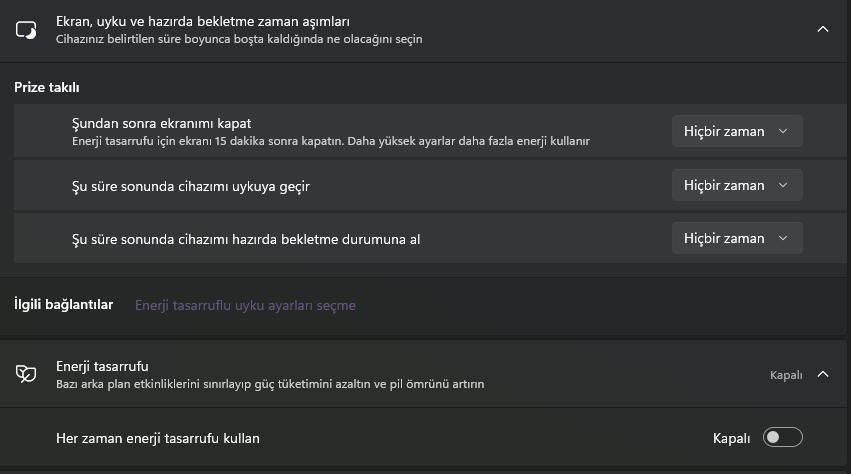This screenshot has height=474, width=851.
Task: Click the Ekran, uyku ve hazırda bekletme title
Action: (202, 22)
